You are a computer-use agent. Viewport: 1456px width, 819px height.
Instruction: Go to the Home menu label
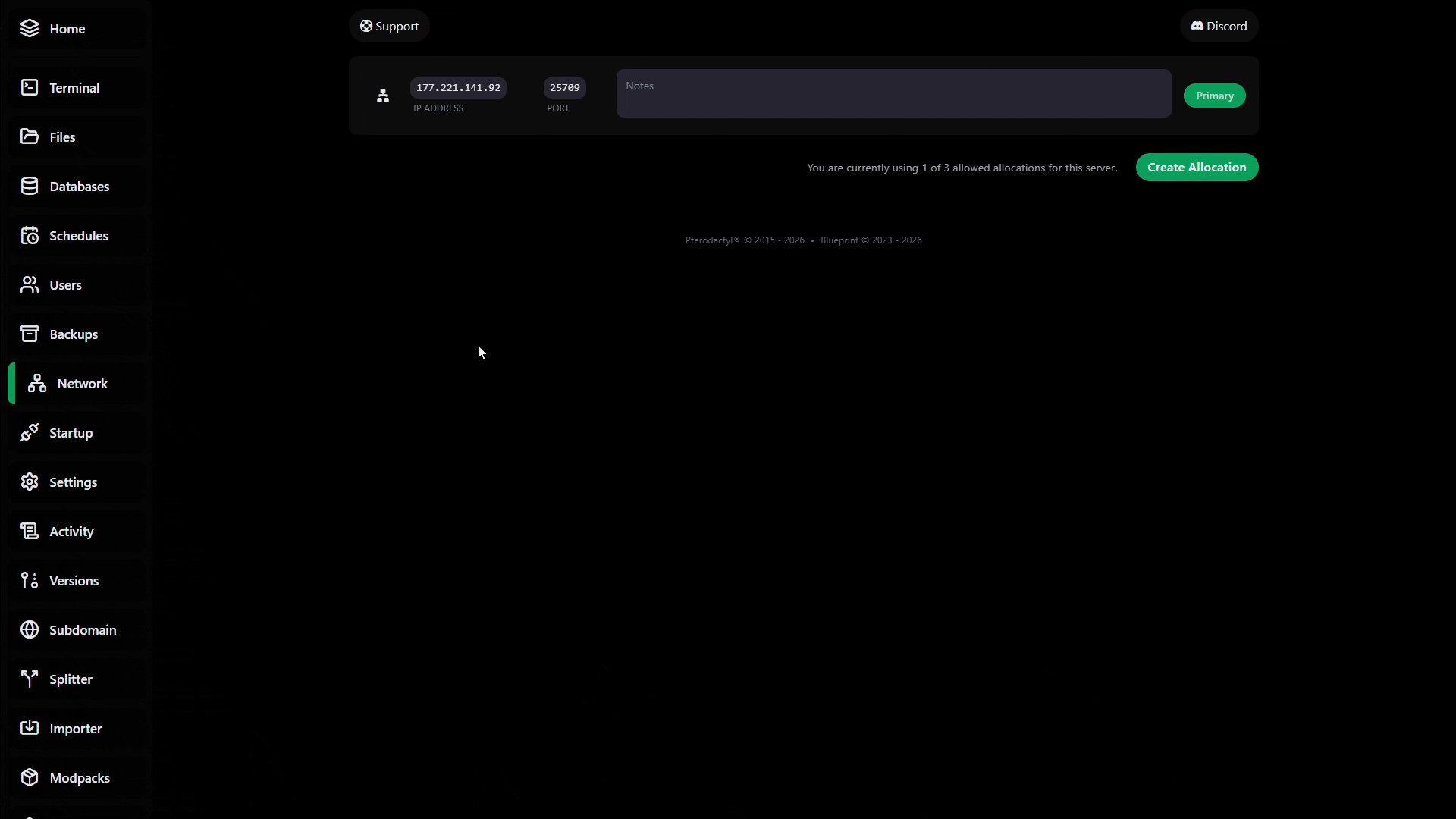coord(67,29)
